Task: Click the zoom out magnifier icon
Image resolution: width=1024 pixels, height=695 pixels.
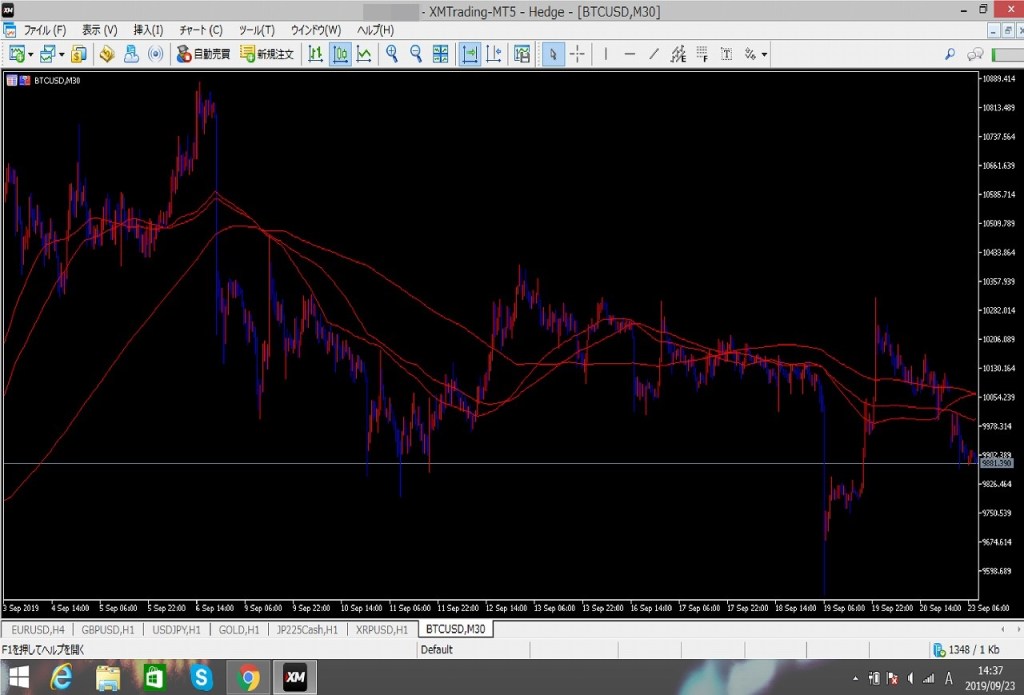Action: (416, 54)
